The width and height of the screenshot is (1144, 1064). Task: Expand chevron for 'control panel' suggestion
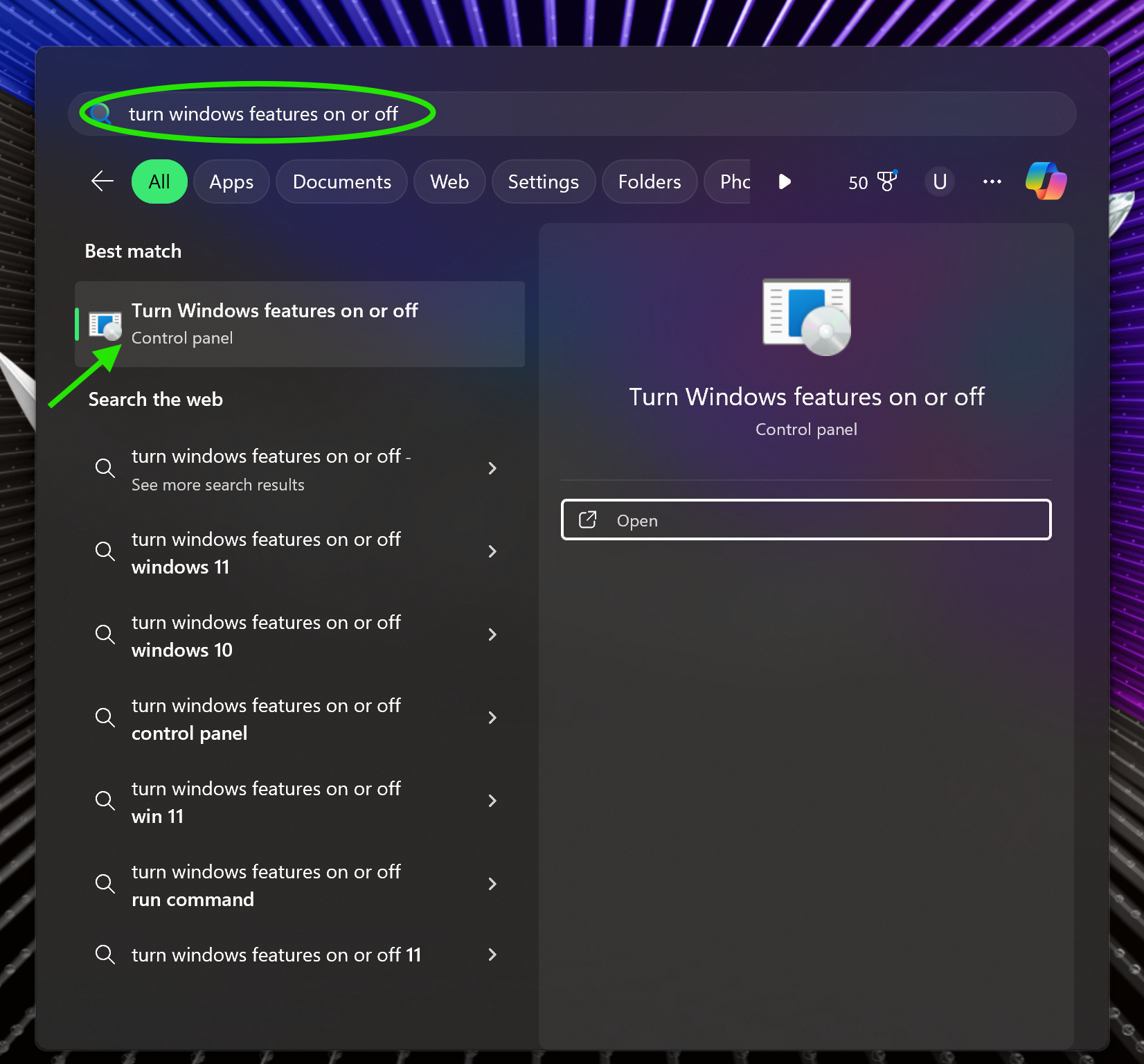pos(492,718)
